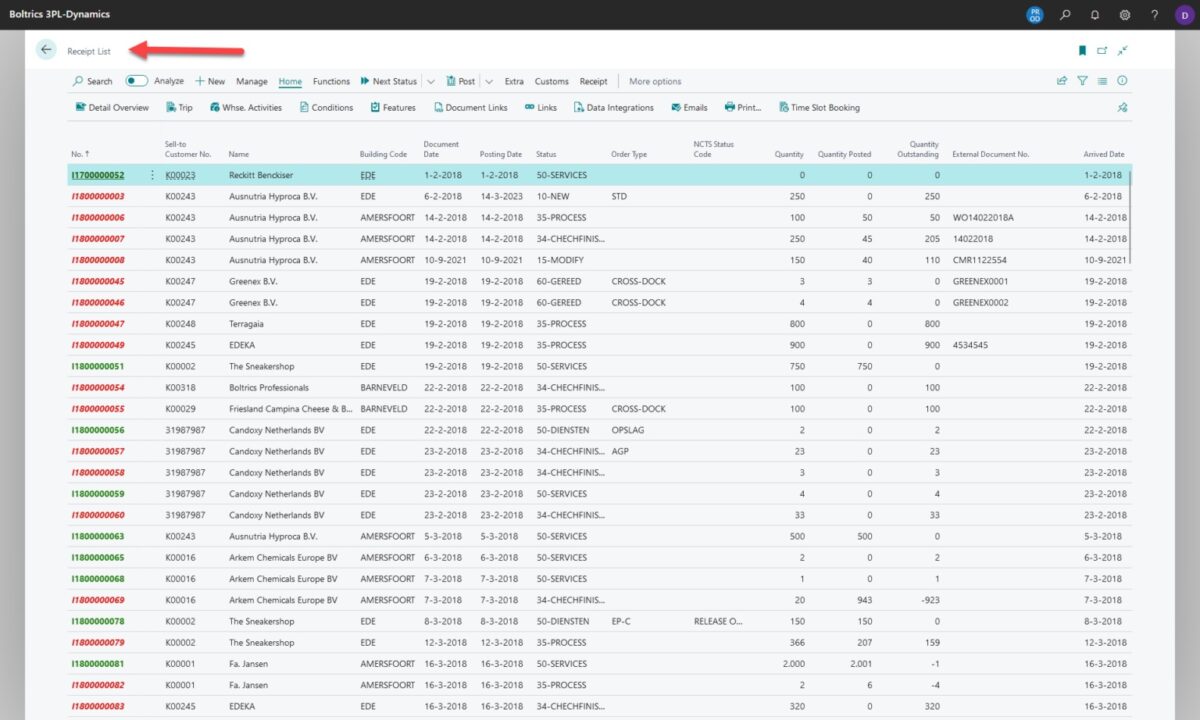Open the Customs menu
Viewport: 1200px width, 720px height.
click(x=551, y=82)
